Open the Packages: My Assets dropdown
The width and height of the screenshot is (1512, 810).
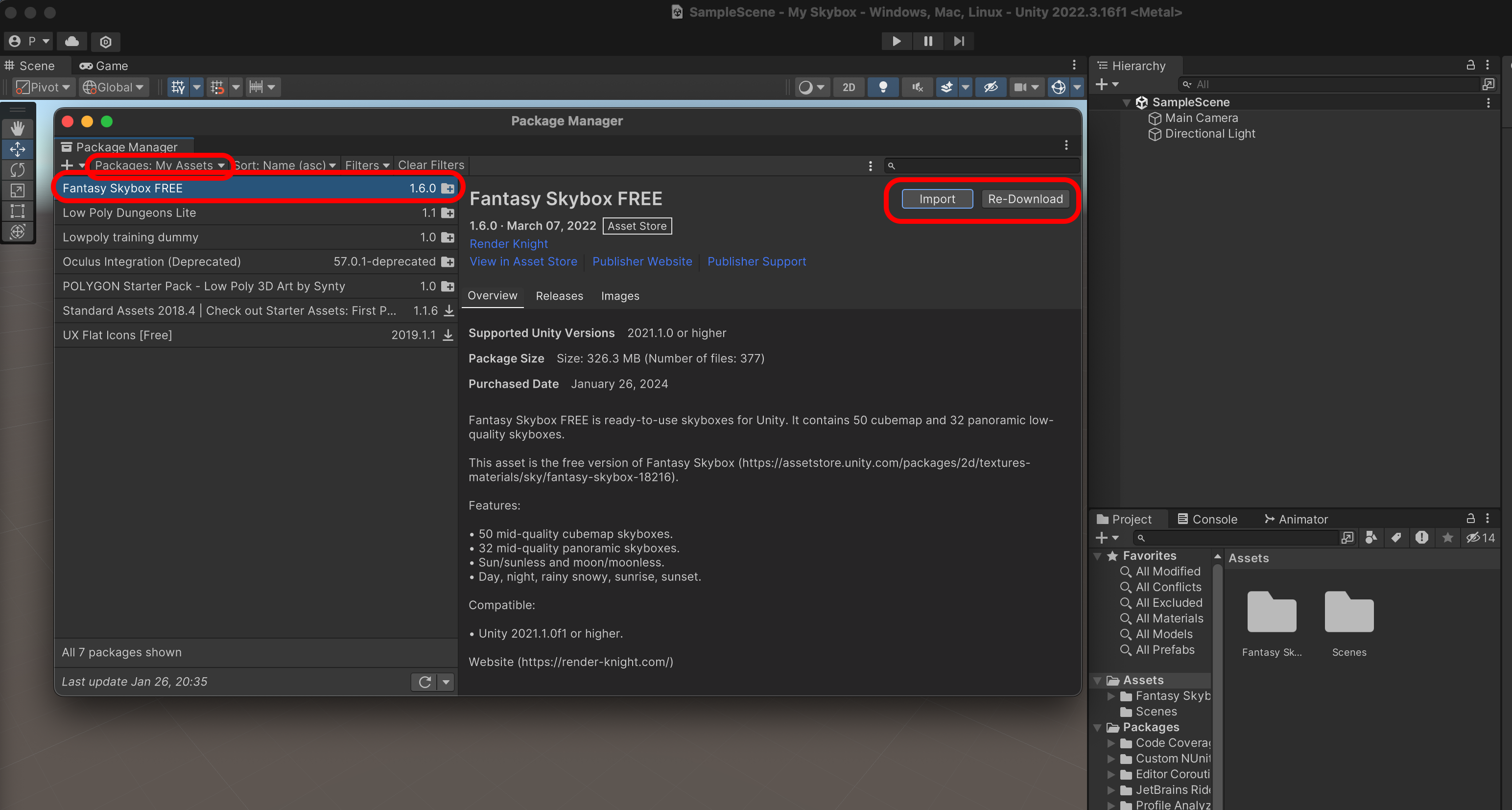click(159, 166)
